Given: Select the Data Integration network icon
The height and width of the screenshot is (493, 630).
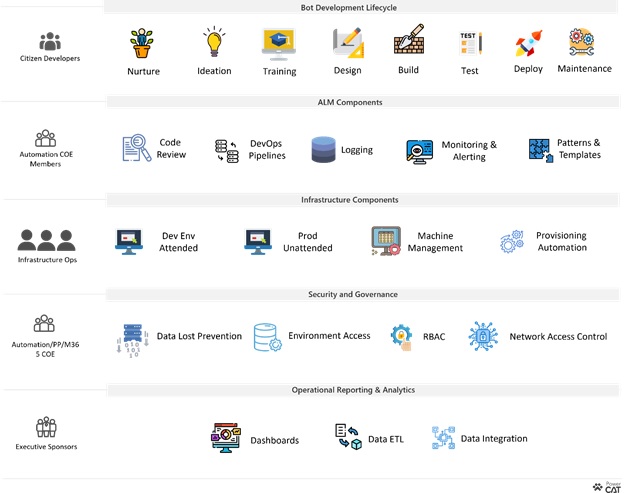Looking at the screenshot, I should 444,438.
